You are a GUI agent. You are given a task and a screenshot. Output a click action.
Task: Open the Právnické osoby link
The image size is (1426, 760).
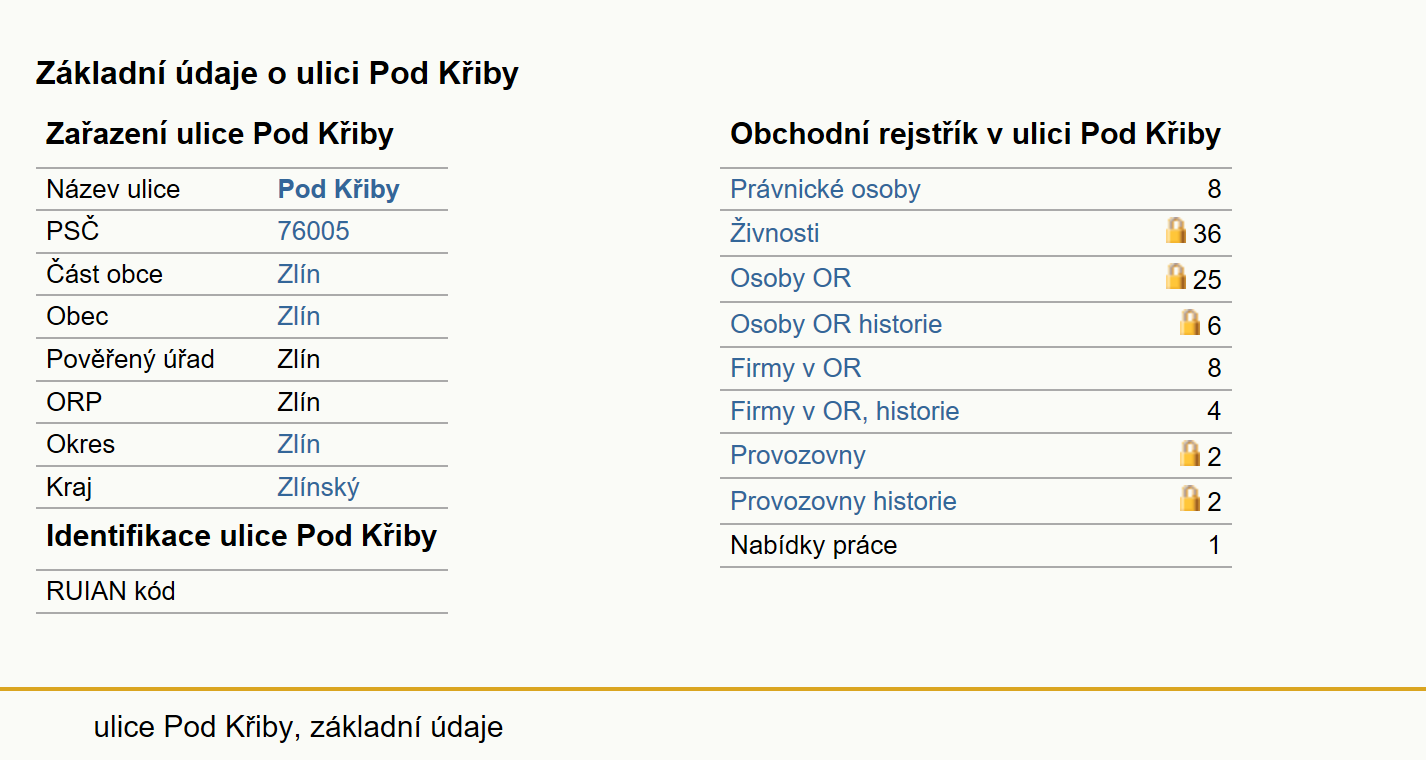coord(825,189)
